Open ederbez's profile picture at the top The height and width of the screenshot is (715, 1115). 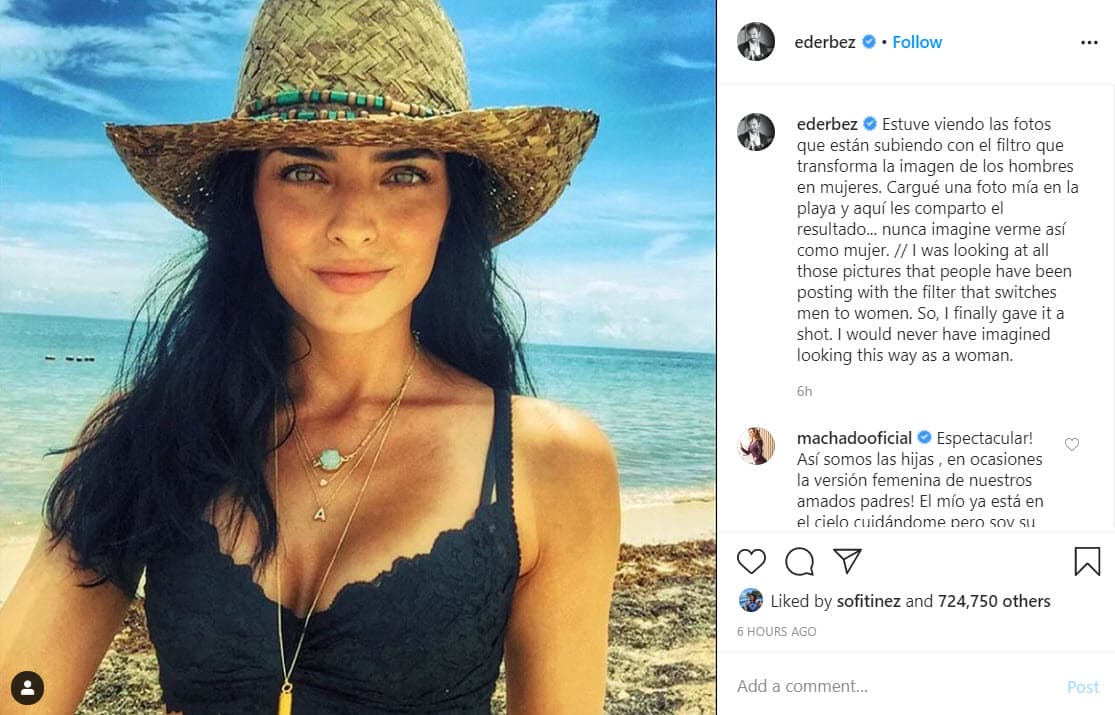point(756,42)
